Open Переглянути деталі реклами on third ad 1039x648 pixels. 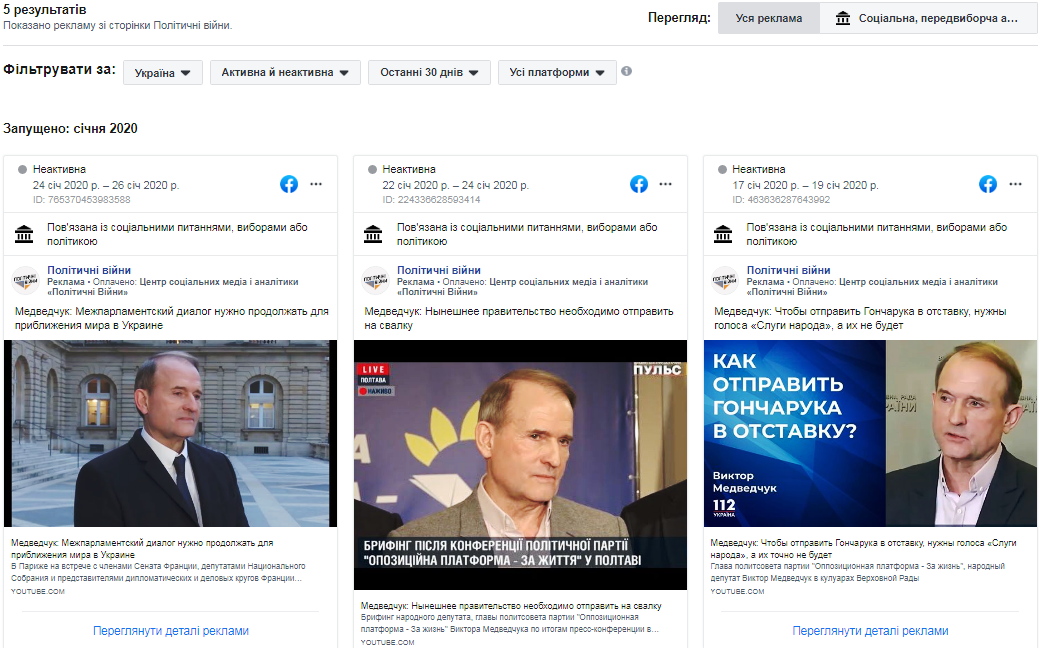pyautogui.click(x=870, y=631)
